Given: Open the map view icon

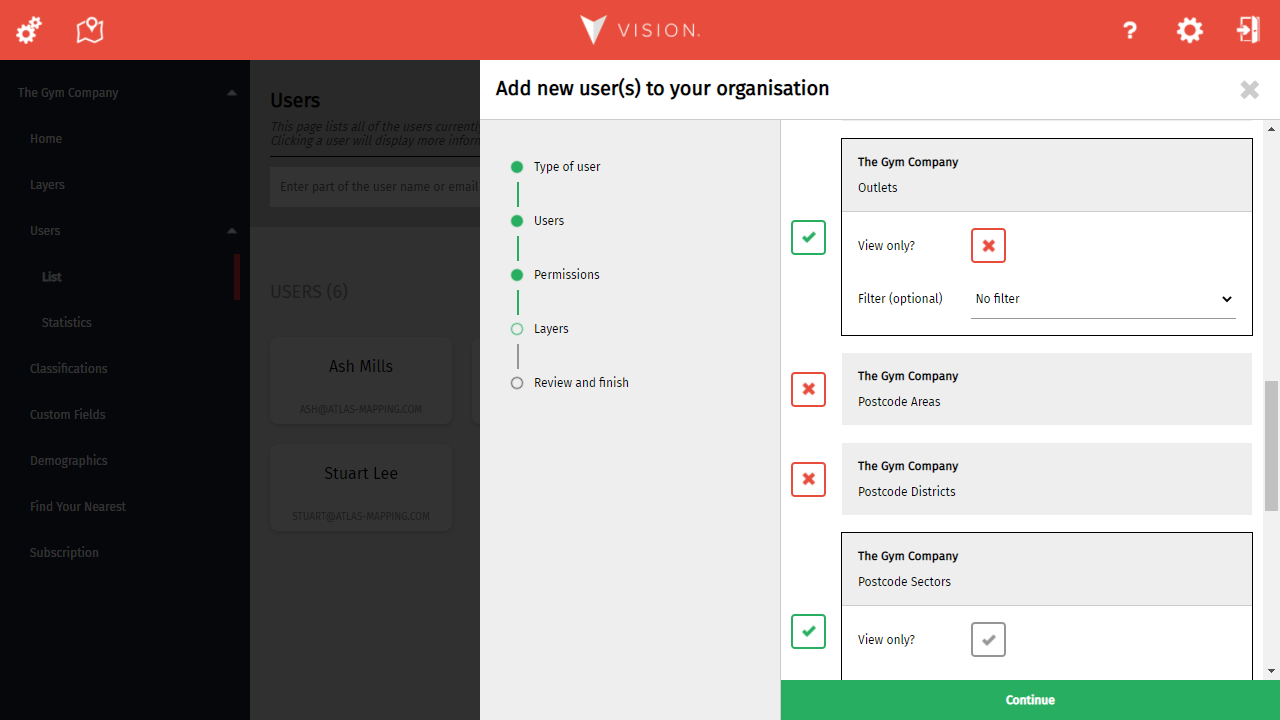Looking at the screenshot, I should click(90, 30).
